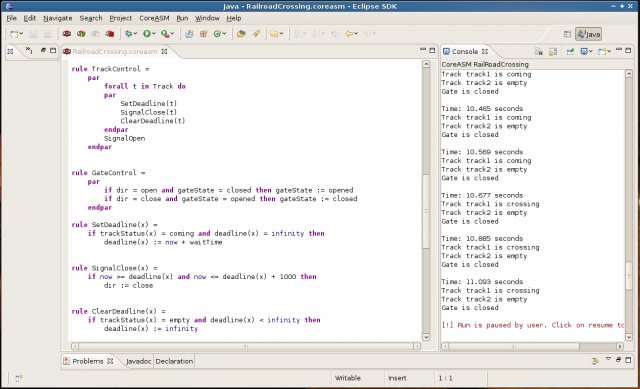The width and height of the screenshot is (640, 389).
Task: Click the Display Selected Console icon
Action: pyautogui.click(x=584, y=51)
